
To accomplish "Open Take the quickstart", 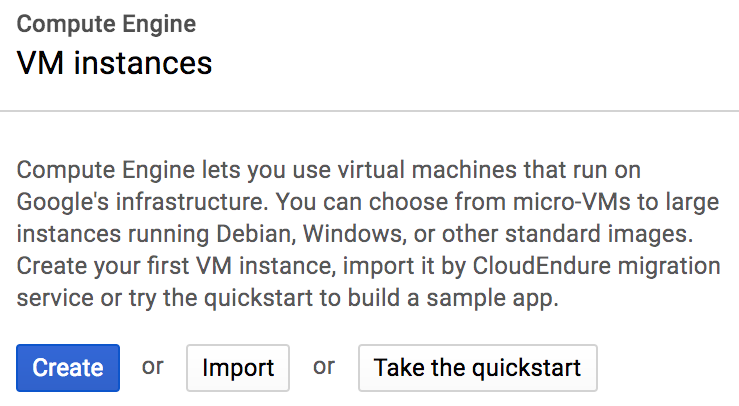I will pos(477,367).
